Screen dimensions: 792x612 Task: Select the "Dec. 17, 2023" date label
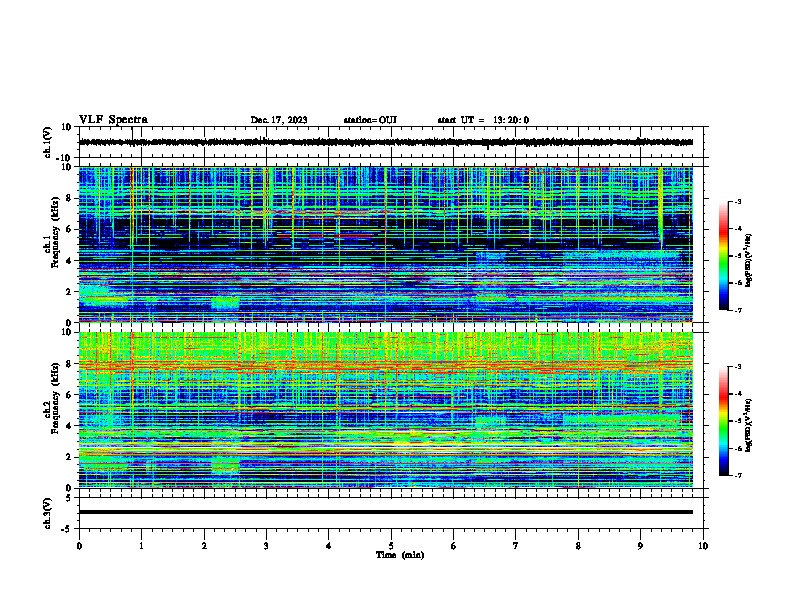coord(279,120)
